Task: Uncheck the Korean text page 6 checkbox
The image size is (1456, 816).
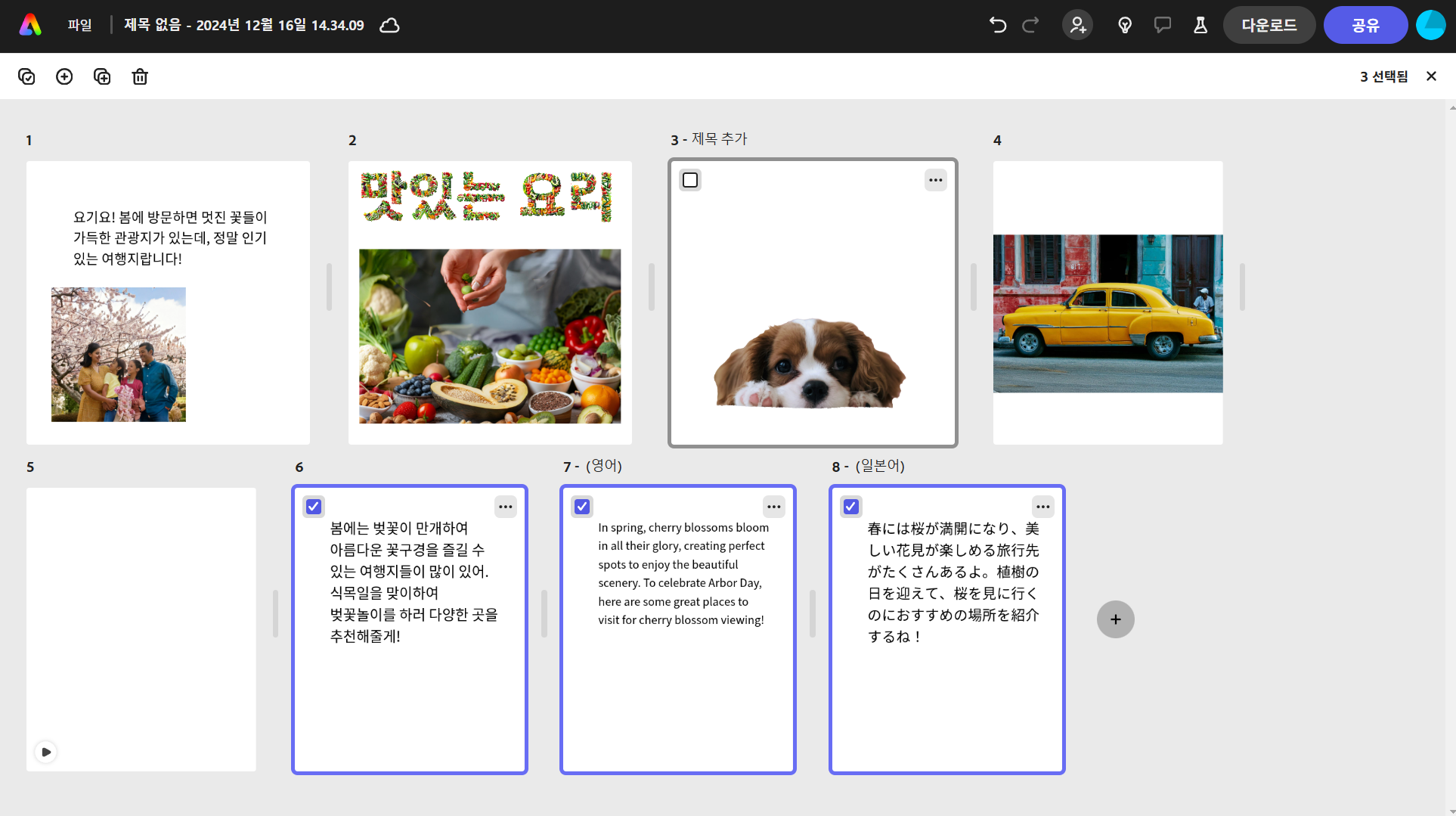Action: coord(314,507)
